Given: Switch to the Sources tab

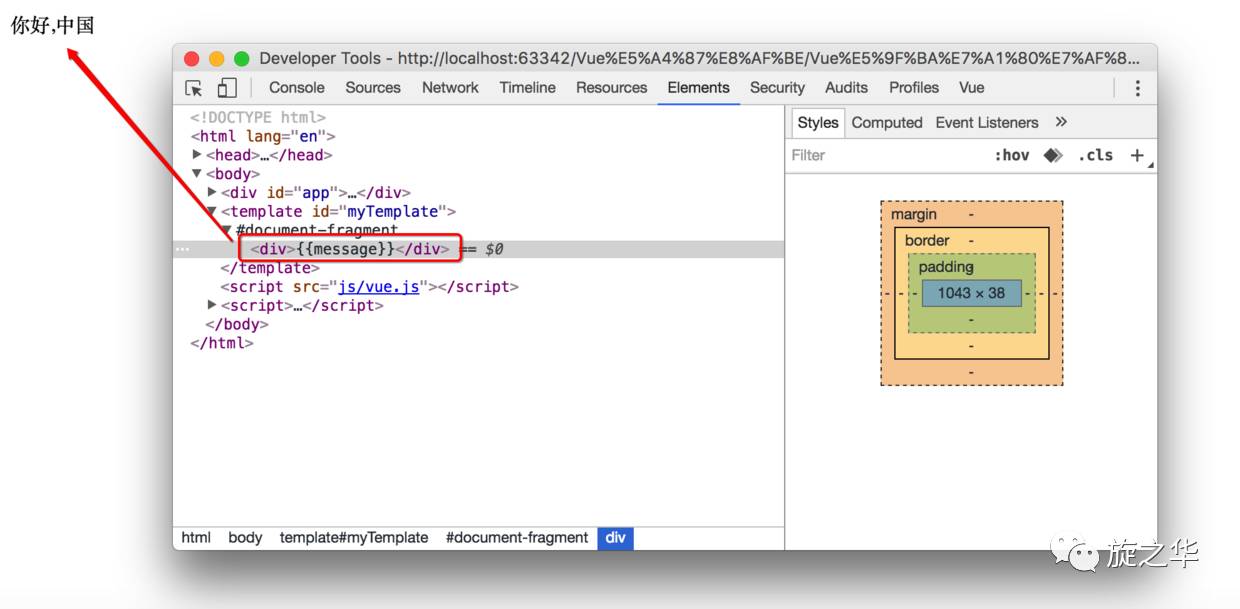Looking at the screenshot, I should pyautogui.click(x=373, y=88).
